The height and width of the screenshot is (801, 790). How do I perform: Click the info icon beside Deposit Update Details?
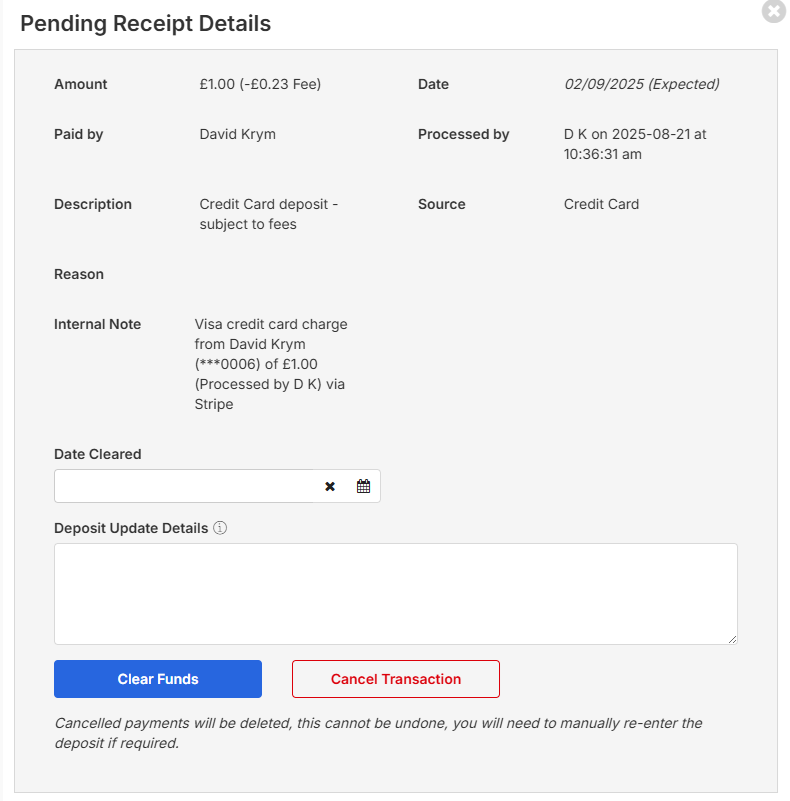tap(220, 528)
